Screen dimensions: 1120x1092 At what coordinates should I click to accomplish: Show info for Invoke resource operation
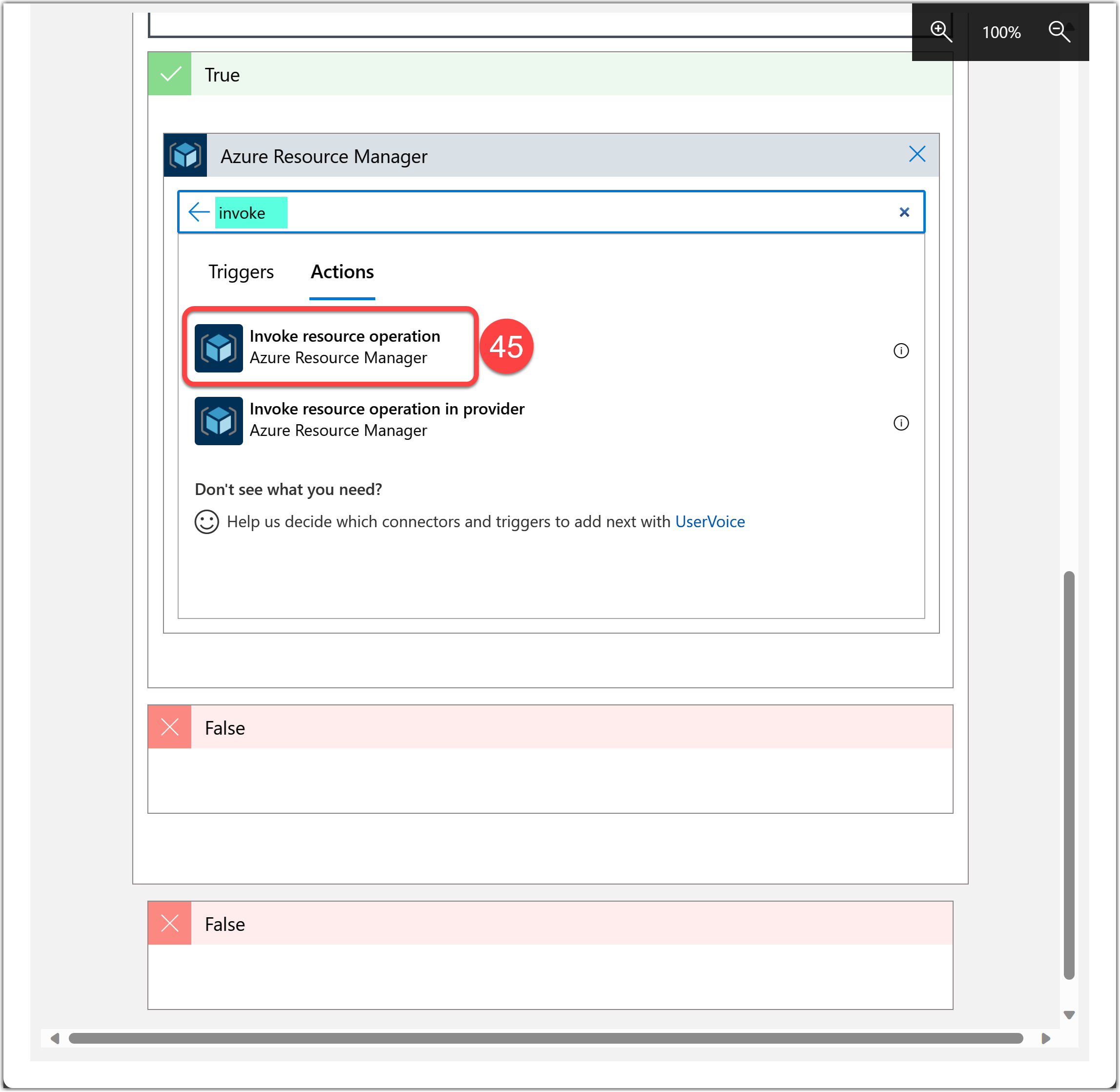click(x=900, y=350)
